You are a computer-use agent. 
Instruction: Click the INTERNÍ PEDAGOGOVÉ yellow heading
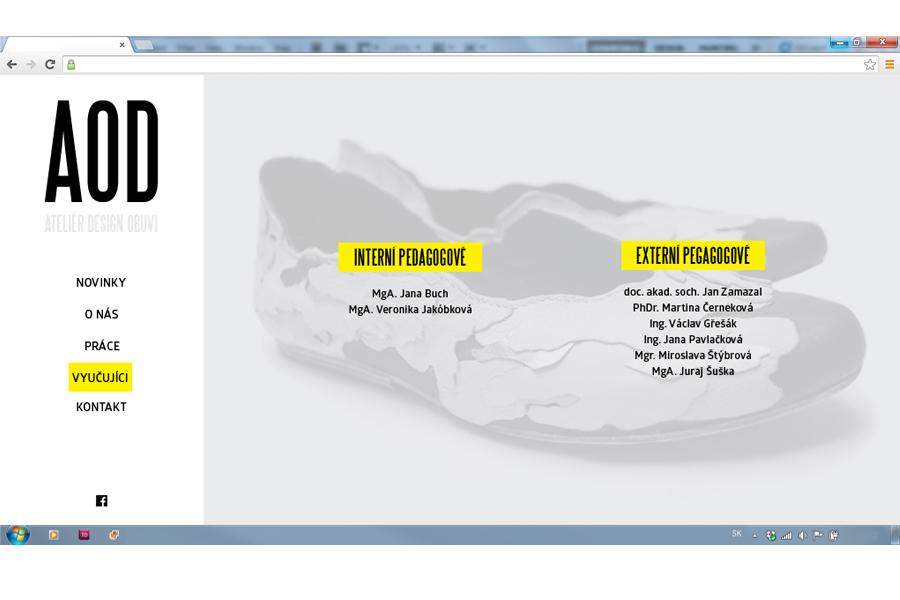point(410,257)
